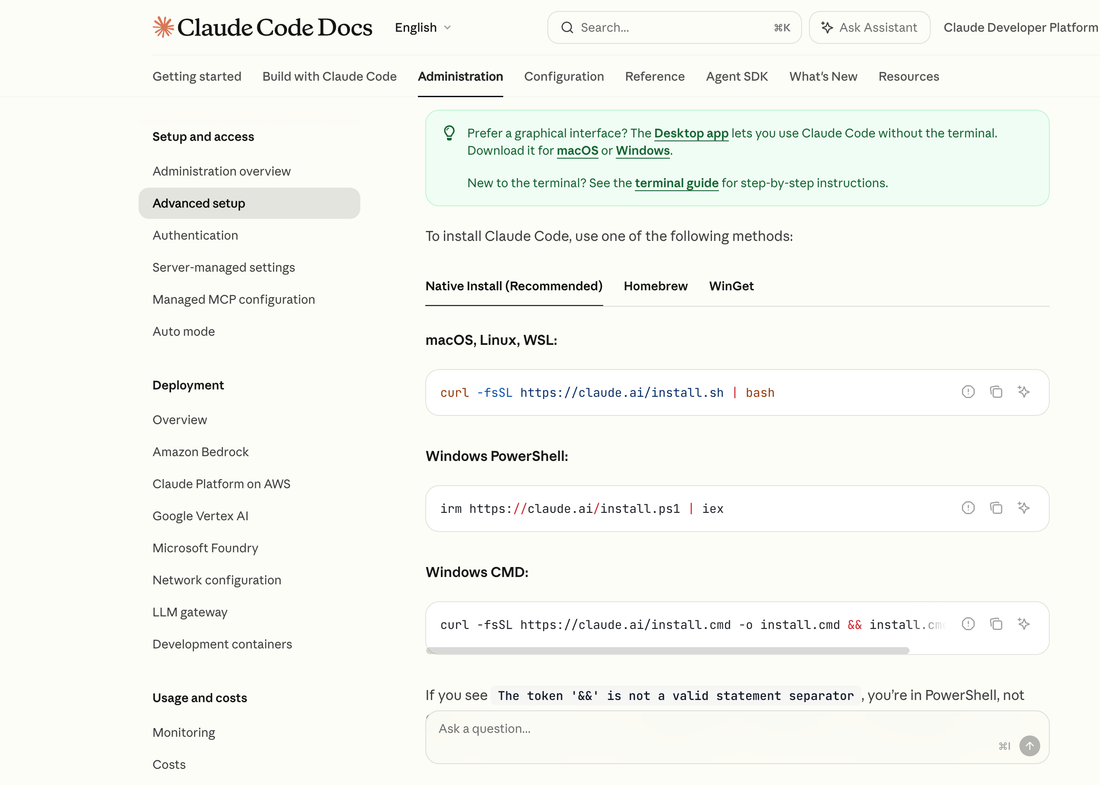
Task: Click the magnifier icon in search bar
Action: 567,27
